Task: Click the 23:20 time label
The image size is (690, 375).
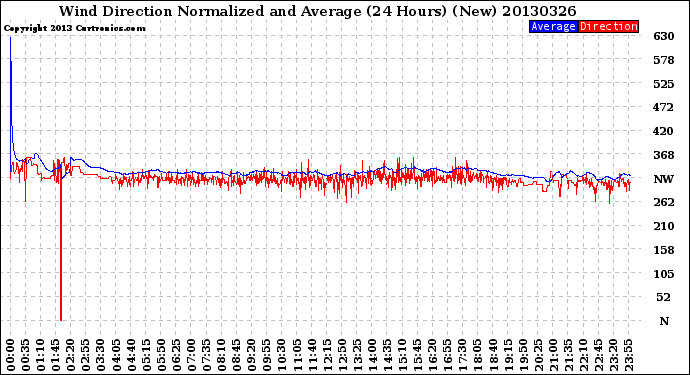Action: point(613,355)
